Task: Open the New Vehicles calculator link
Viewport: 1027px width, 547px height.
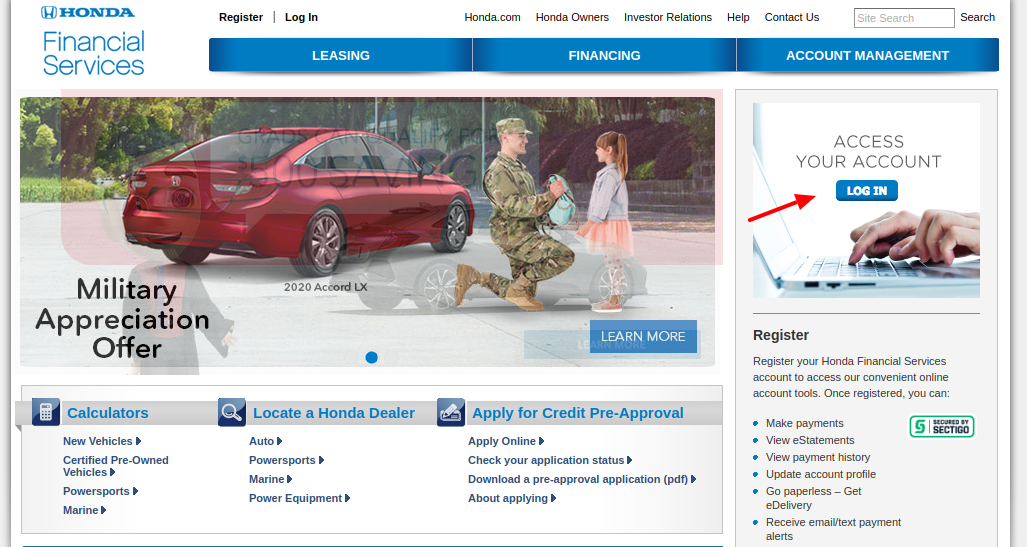Action: coord(102,441)
